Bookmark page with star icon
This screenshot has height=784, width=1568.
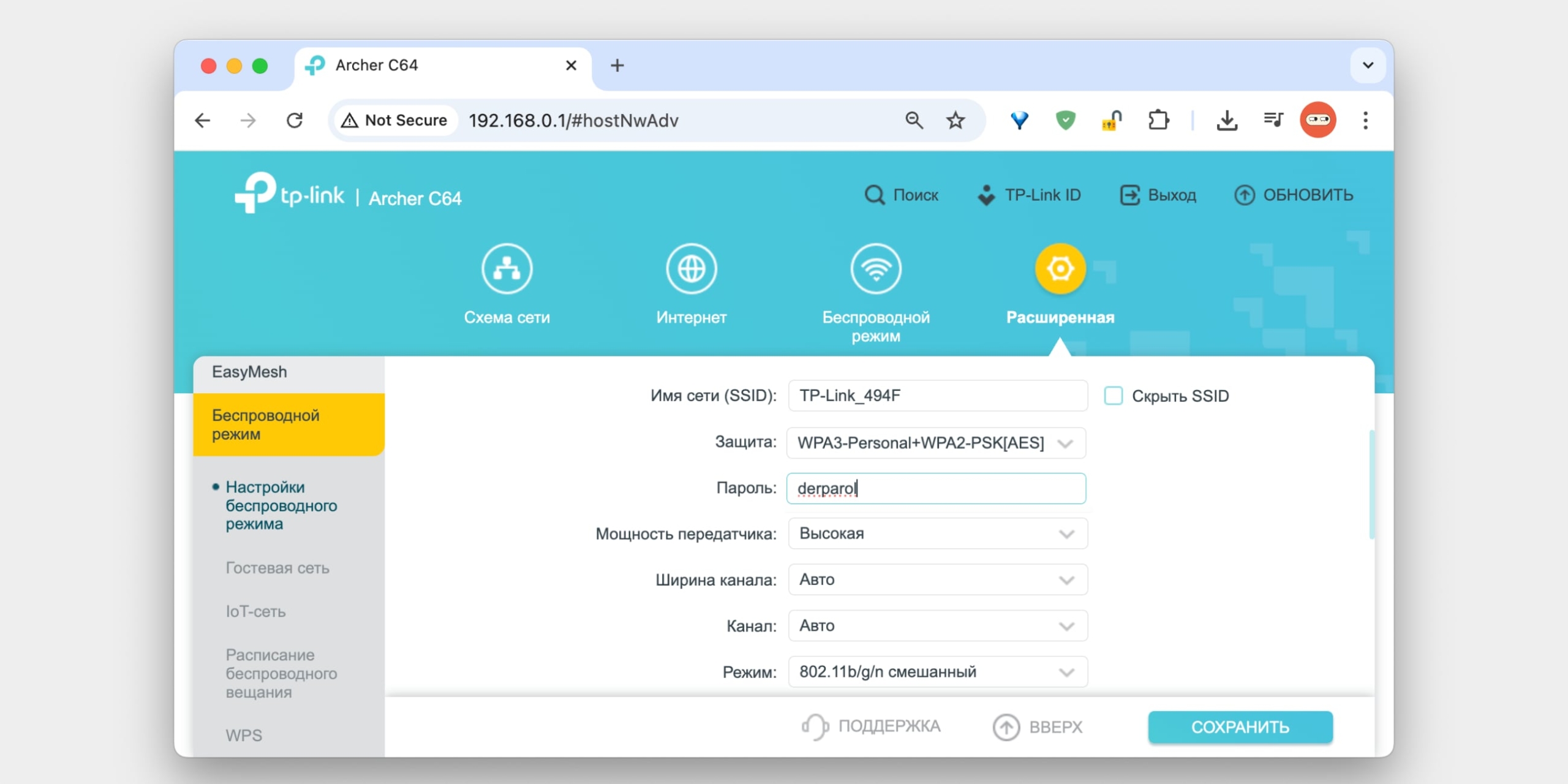956,120
